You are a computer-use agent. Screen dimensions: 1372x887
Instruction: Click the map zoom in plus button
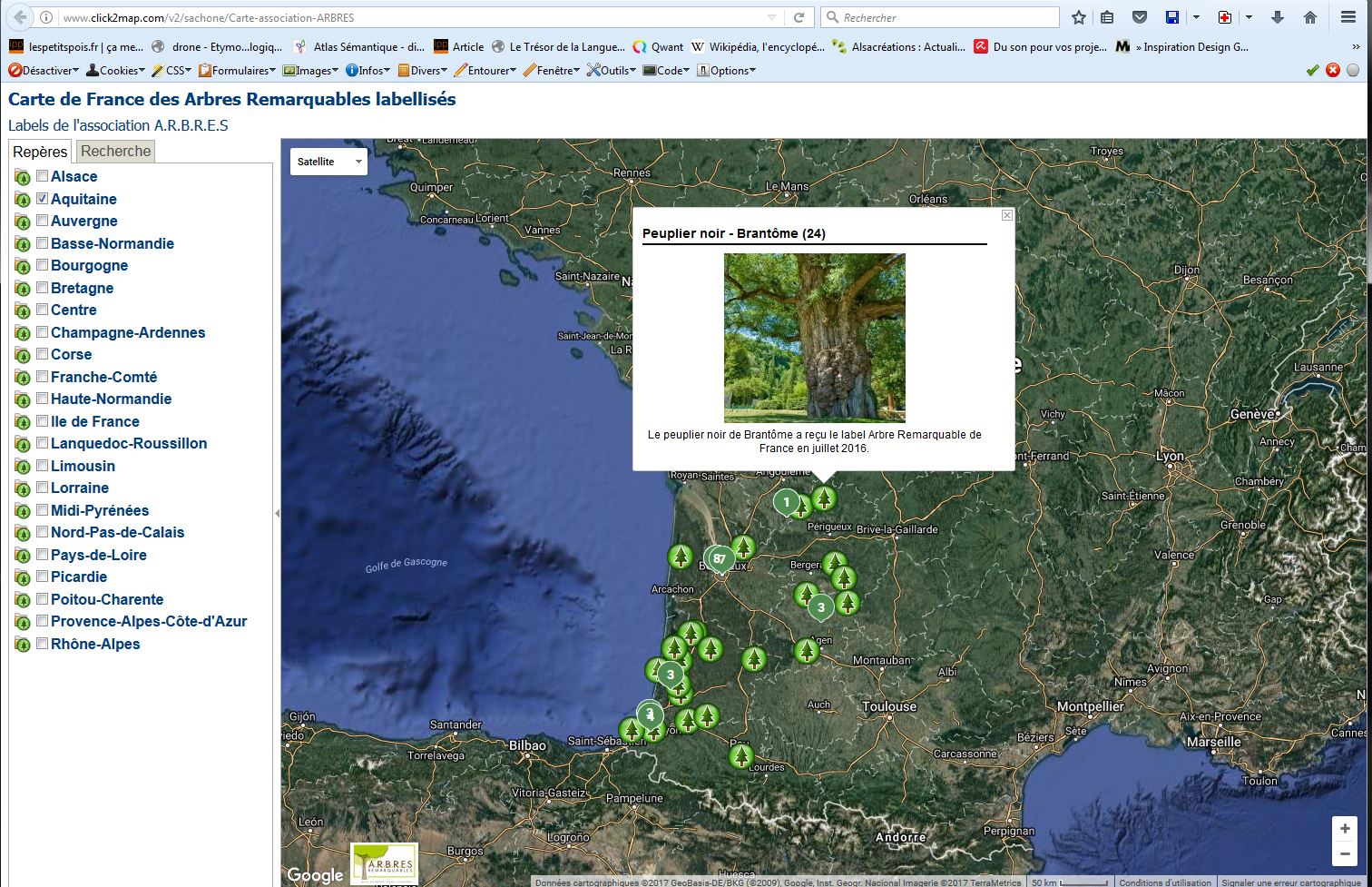1345,828
